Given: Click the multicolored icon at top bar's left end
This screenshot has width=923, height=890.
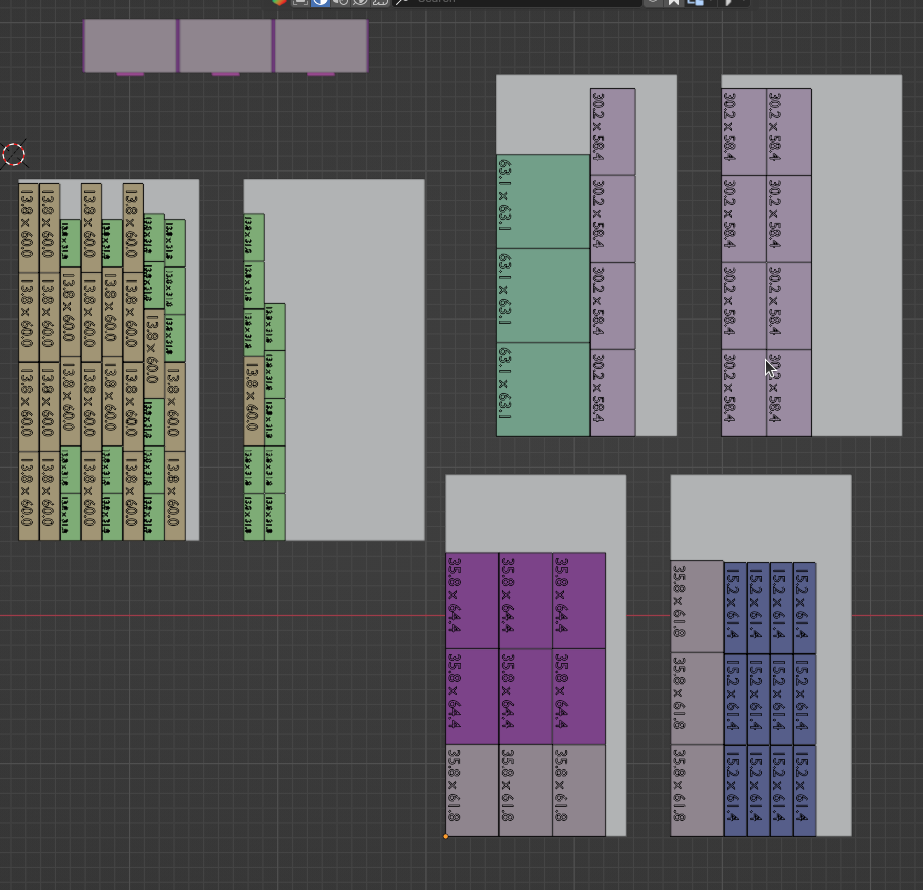Looking at the screenshot, I should coord(280,2).
